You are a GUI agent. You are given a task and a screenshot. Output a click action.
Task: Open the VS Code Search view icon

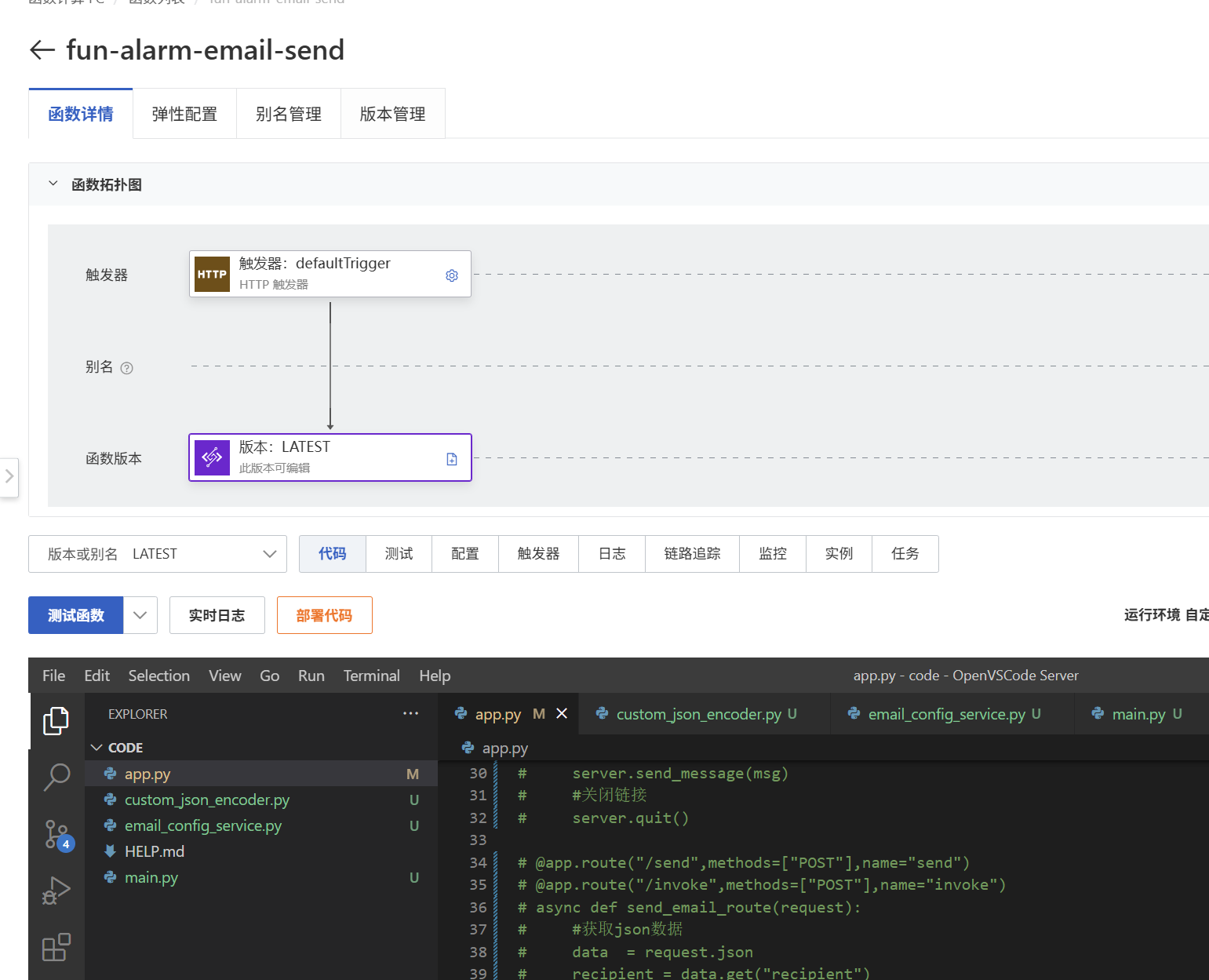(56, 777)
